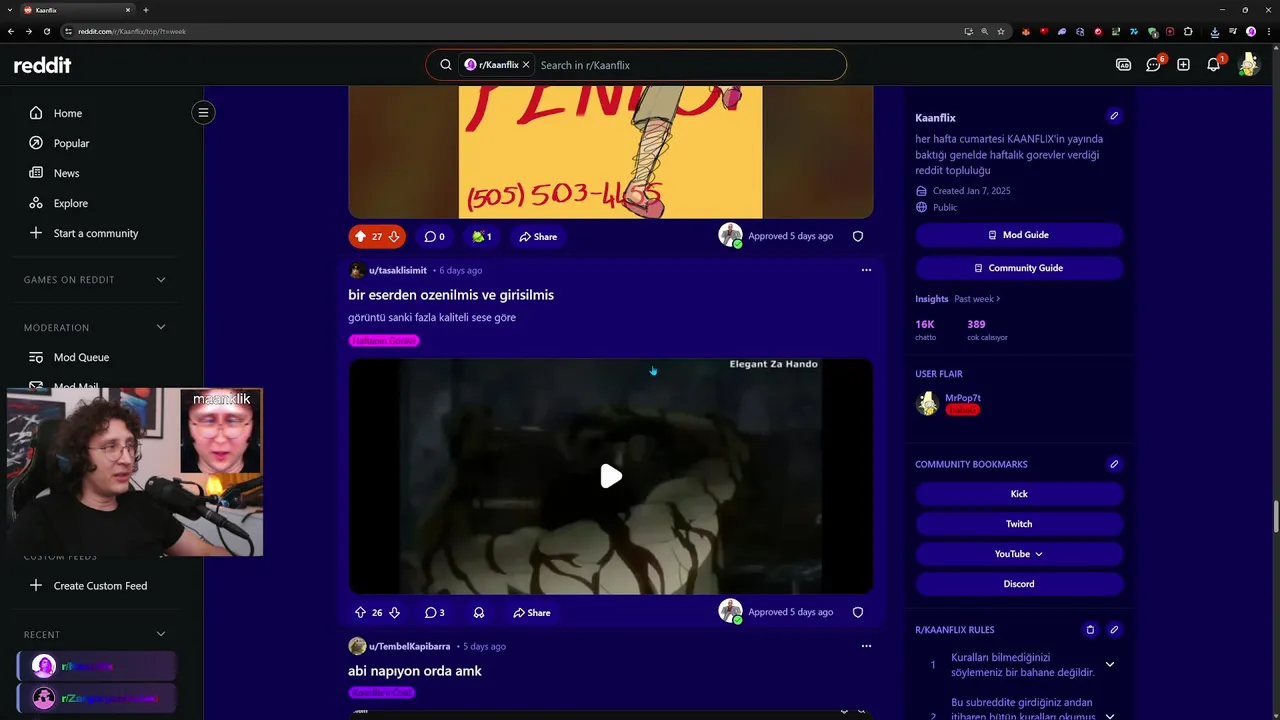Give an award on the video post
The height and width of the screenshot is (720, 1280).
point(479,613)
